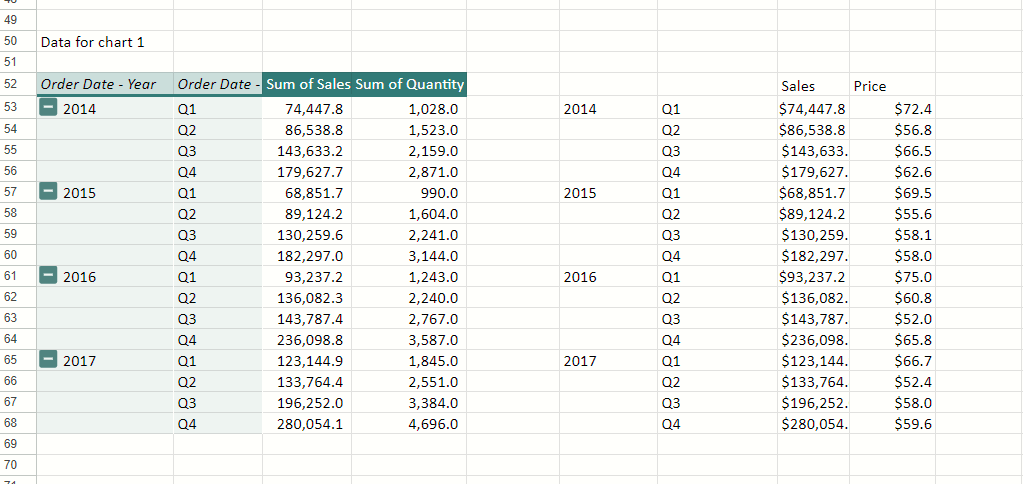This screenshot has height=484, width=1023.
Task: Select the $93,237.2 cell in Sales column
Action: tap(813, 277)
